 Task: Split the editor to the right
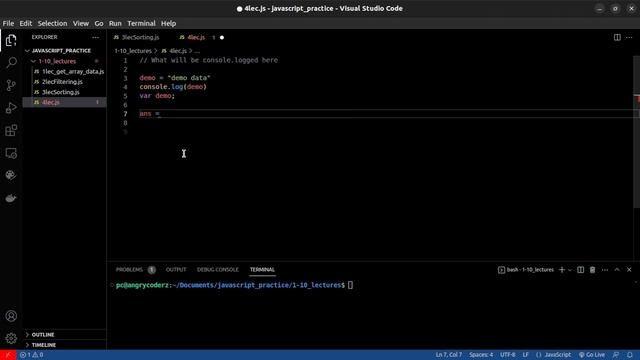tap(617, 38)
